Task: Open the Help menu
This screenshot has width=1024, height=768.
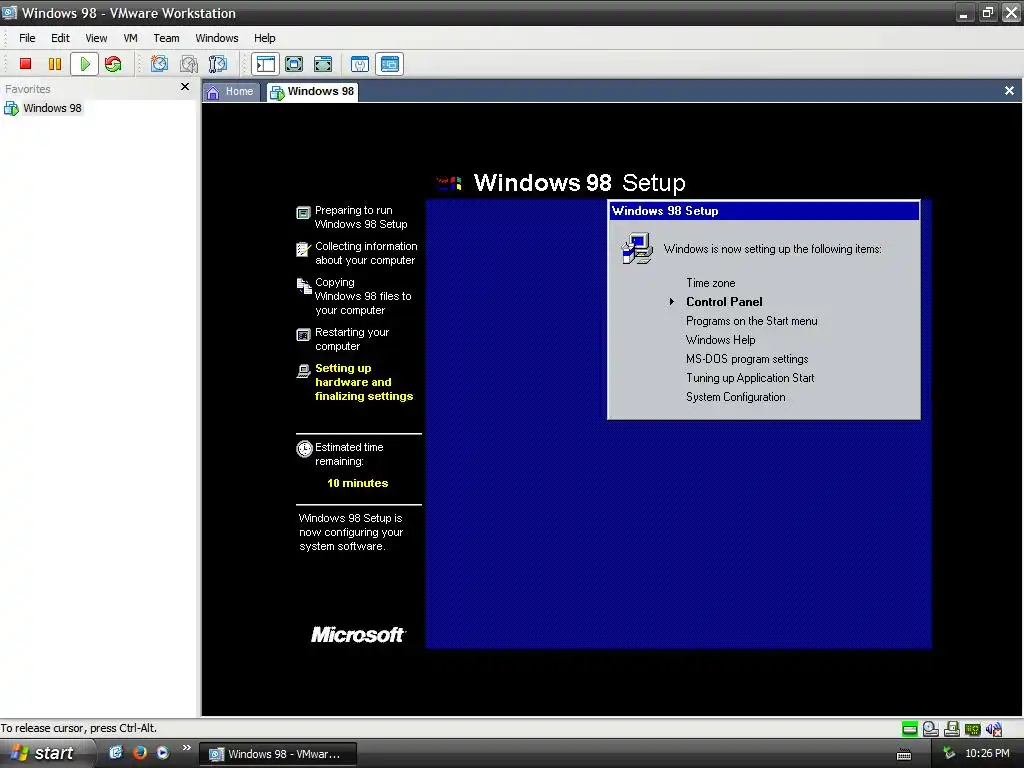Action: 264,38
